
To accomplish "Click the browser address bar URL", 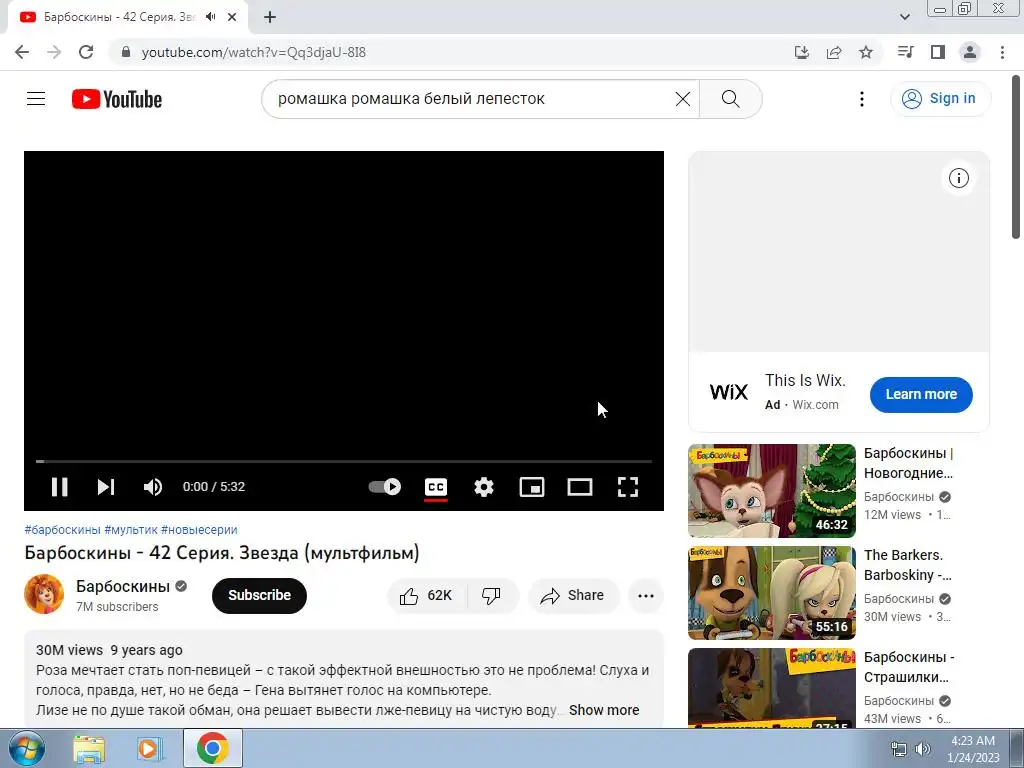I will pyautogui.click(x=253, y=52).
